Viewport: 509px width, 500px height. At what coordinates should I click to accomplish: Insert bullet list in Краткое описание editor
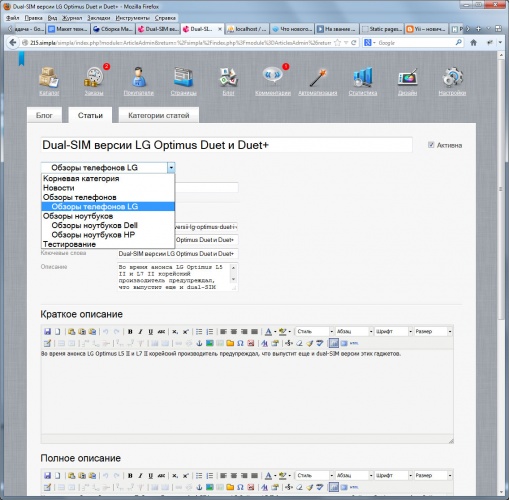(199, 331)
